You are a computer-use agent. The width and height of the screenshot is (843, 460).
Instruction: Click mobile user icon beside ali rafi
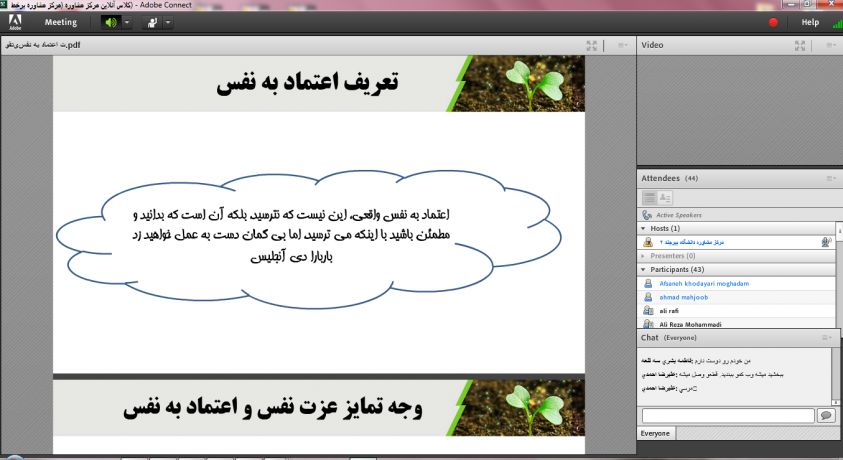pyautogui.click(x=648, y=311)
